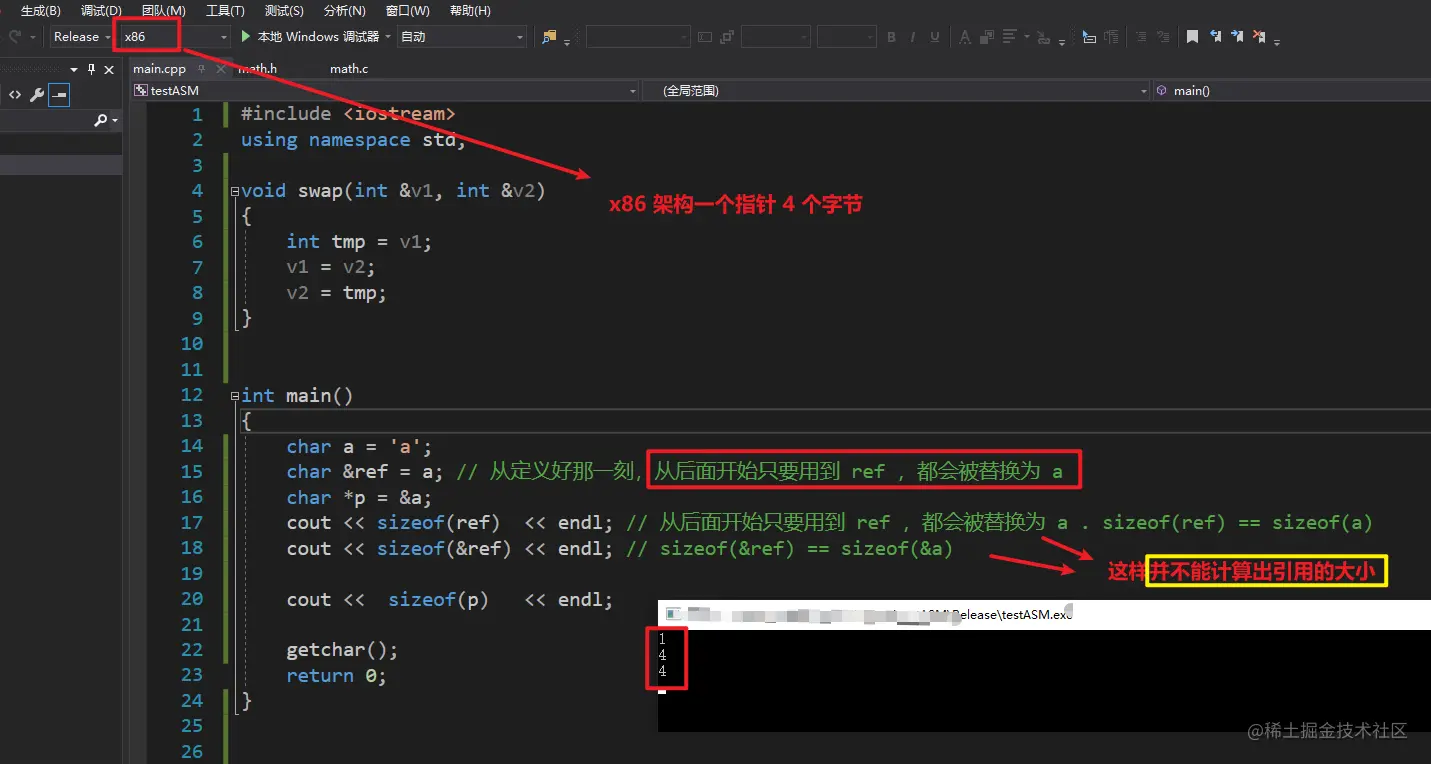The height and width of the screenshot is (764, 1431).
Task: Open the x86 platform dropdown
Action: point(175,37)
